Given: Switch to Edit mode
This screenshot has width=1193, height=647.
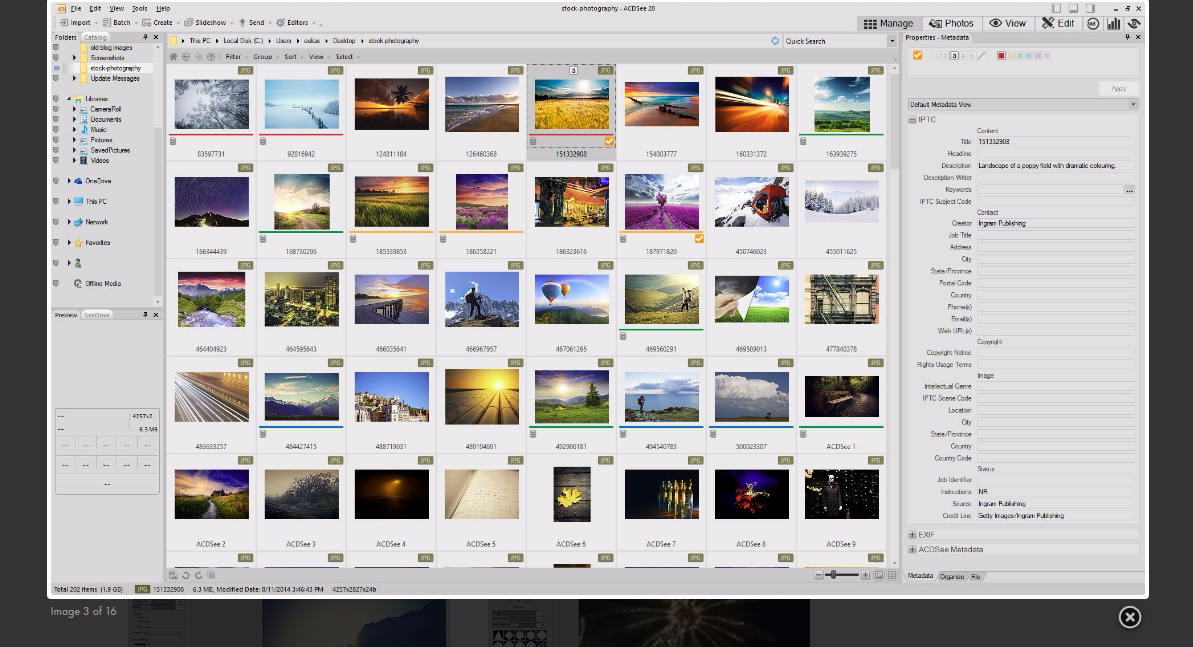Looking at the screenshot, I should click(1058, 23).
